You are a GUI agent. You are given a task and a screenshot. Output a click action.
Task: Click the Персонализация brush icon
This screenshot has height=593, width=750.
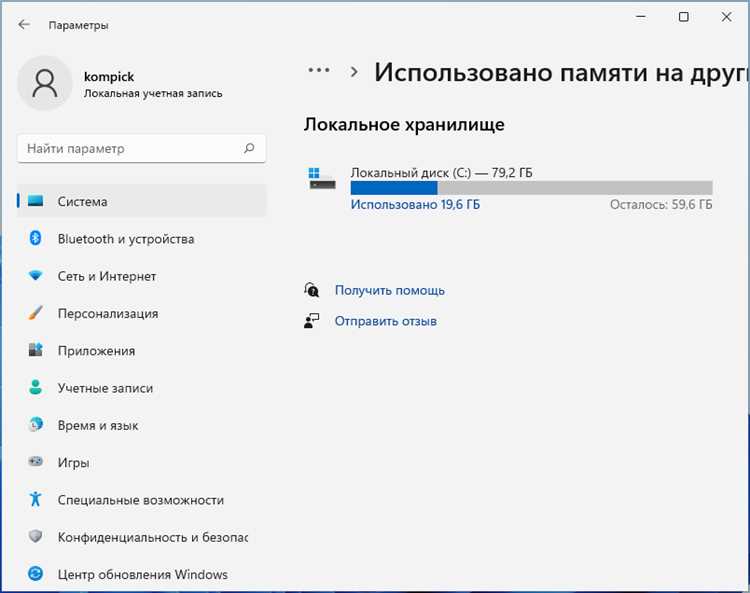pos(35,313)
